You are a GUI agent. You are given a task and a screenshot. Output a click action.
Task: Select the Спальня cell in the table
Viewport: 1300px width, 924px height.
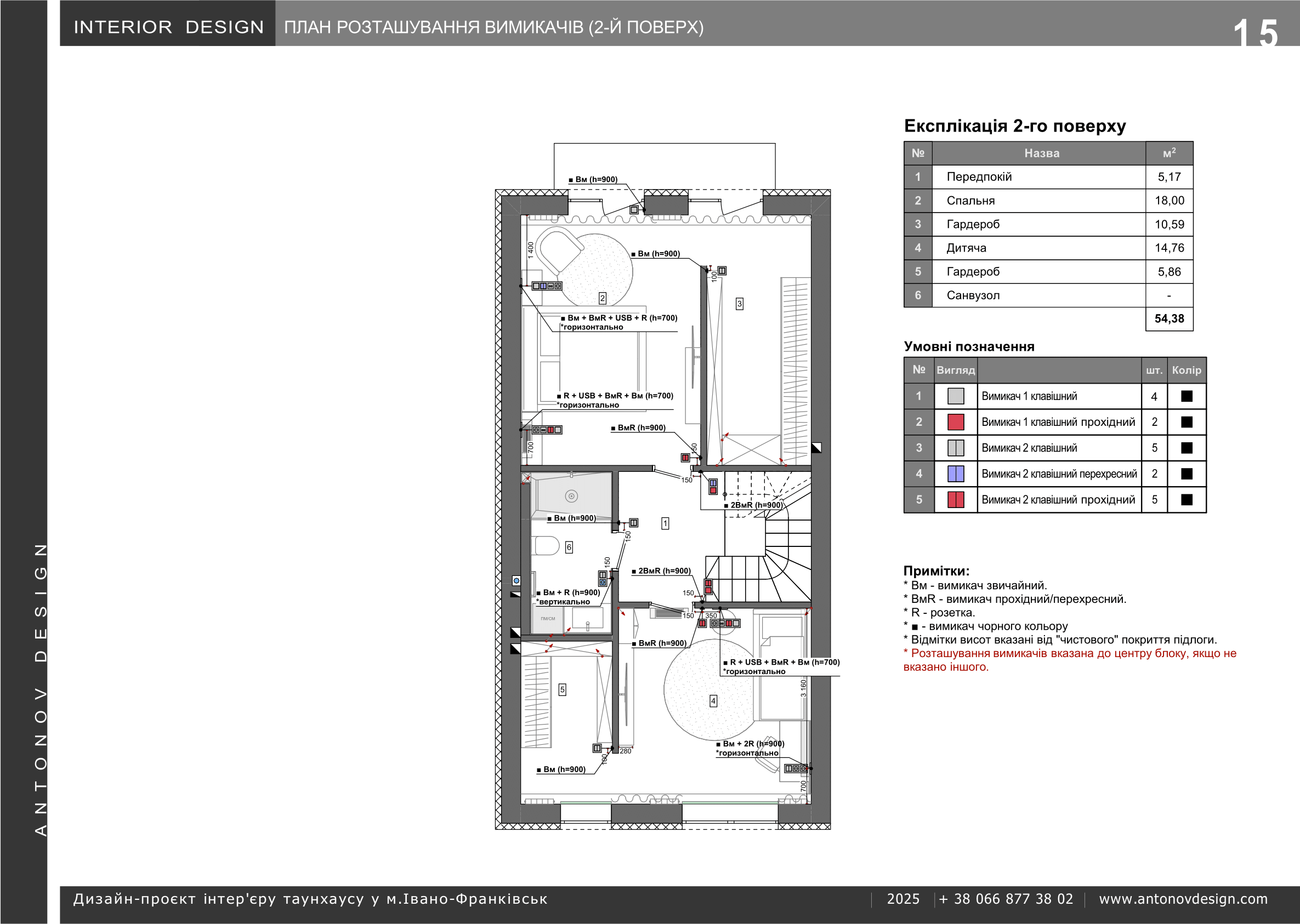tap(1039, 201)
